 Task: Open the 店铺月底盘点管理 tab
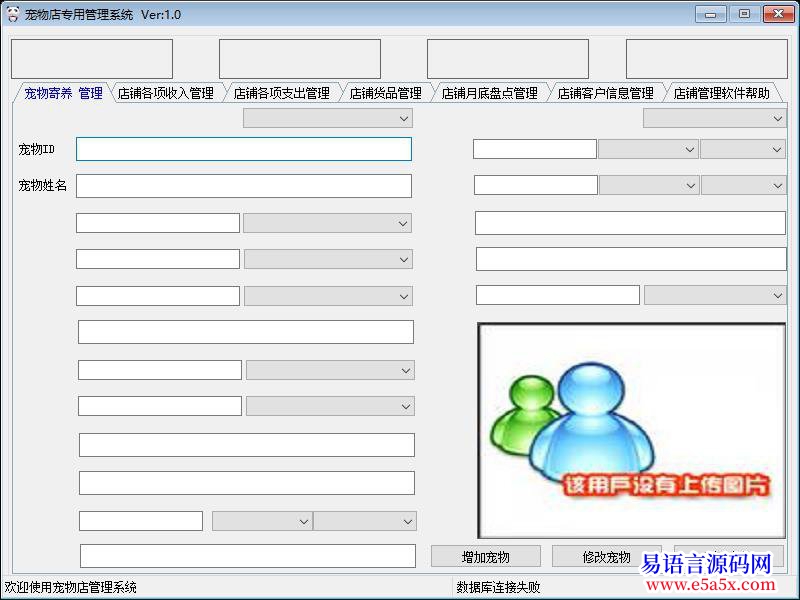(489, 93)
